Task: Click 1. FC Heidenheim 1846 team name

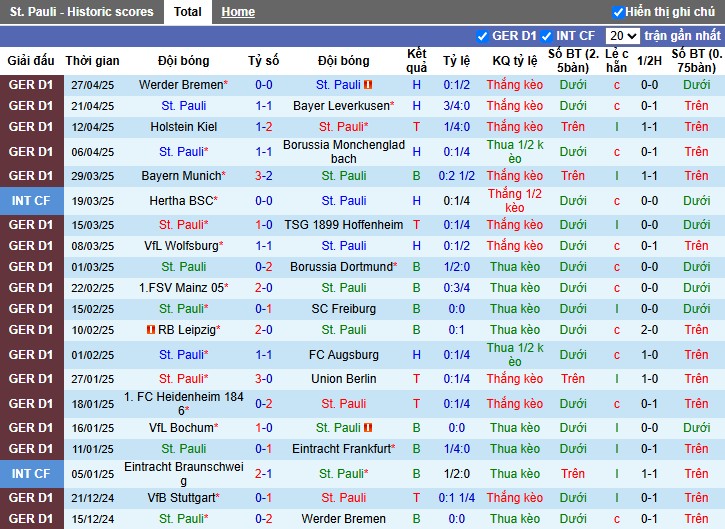Action: tap(184, 403)
